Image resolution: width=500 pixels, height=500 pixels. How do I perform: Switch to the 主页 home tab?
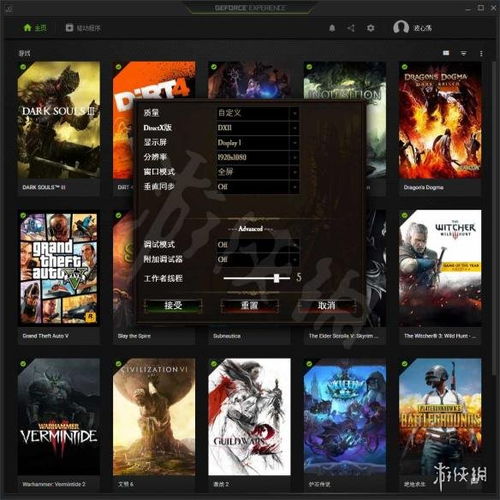[35, 28]
